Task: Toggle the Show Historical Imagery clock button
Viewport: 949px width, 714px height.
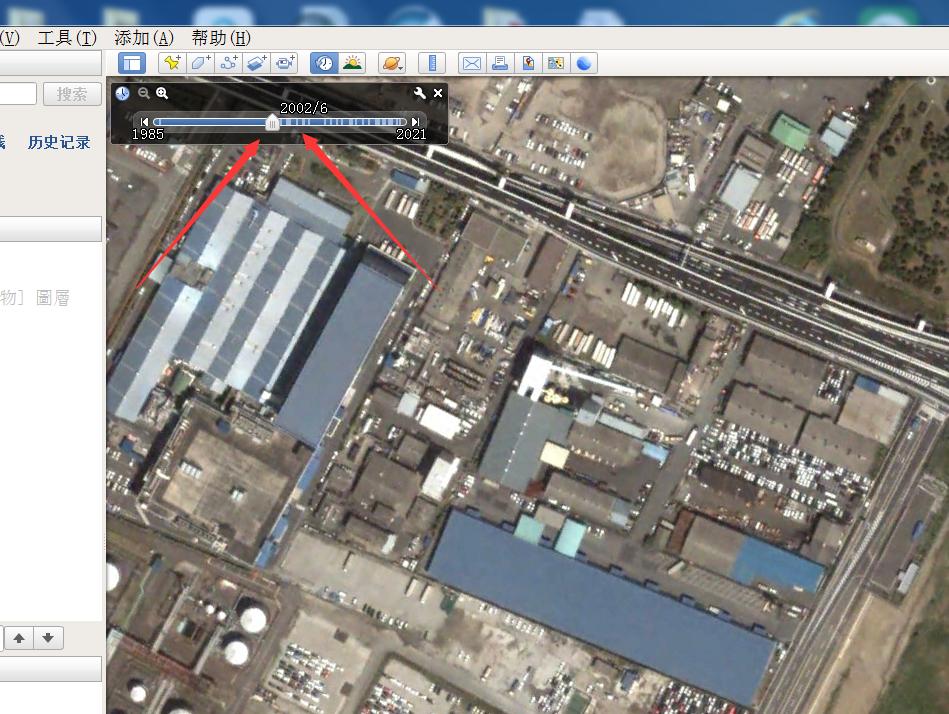Action: [322, 62]
